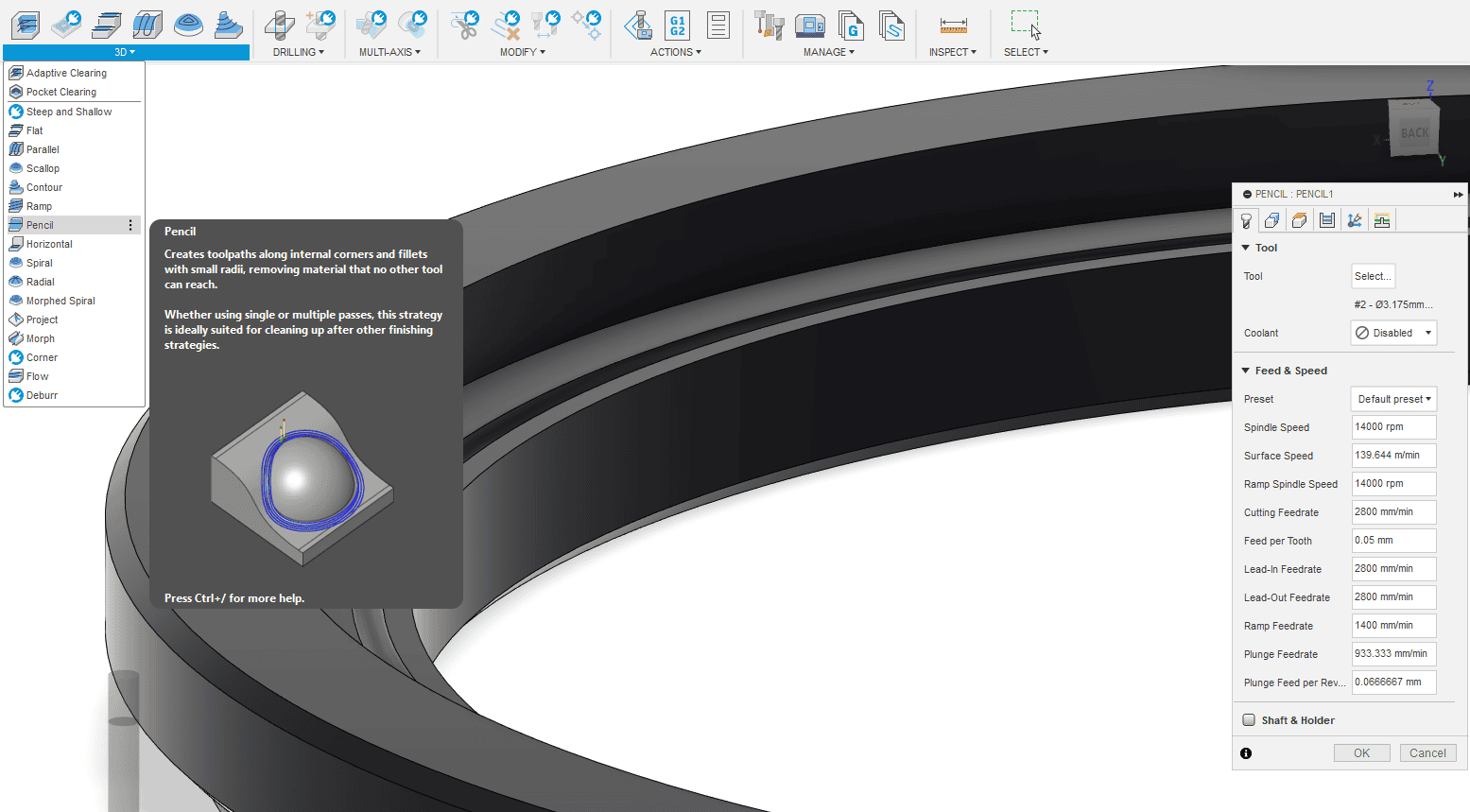Click the Parallel toolbar icon
1470x812 pixels.
coord(147,25)
